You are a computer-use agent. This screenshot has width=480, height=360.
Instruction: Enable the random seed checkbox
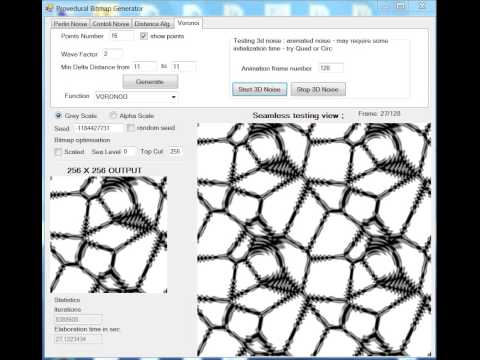[x=131, y=128]
